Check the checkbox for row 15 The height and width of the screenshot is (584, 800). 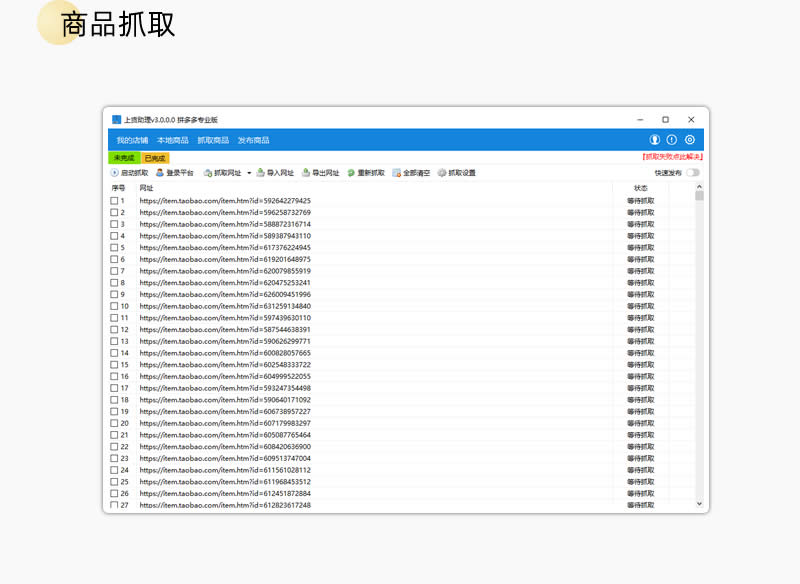click(x=114, y=365)
